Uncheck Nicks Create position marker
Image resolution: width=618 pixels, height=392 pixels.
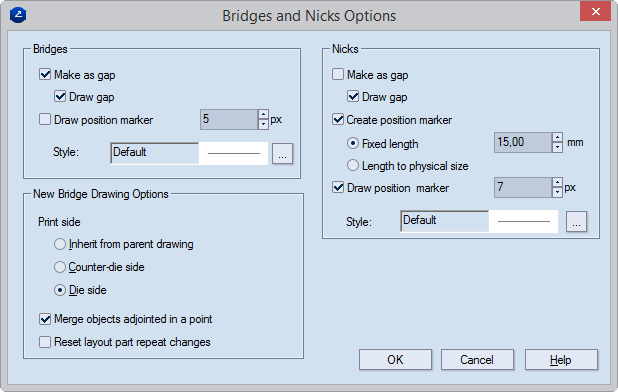[338, 119]
